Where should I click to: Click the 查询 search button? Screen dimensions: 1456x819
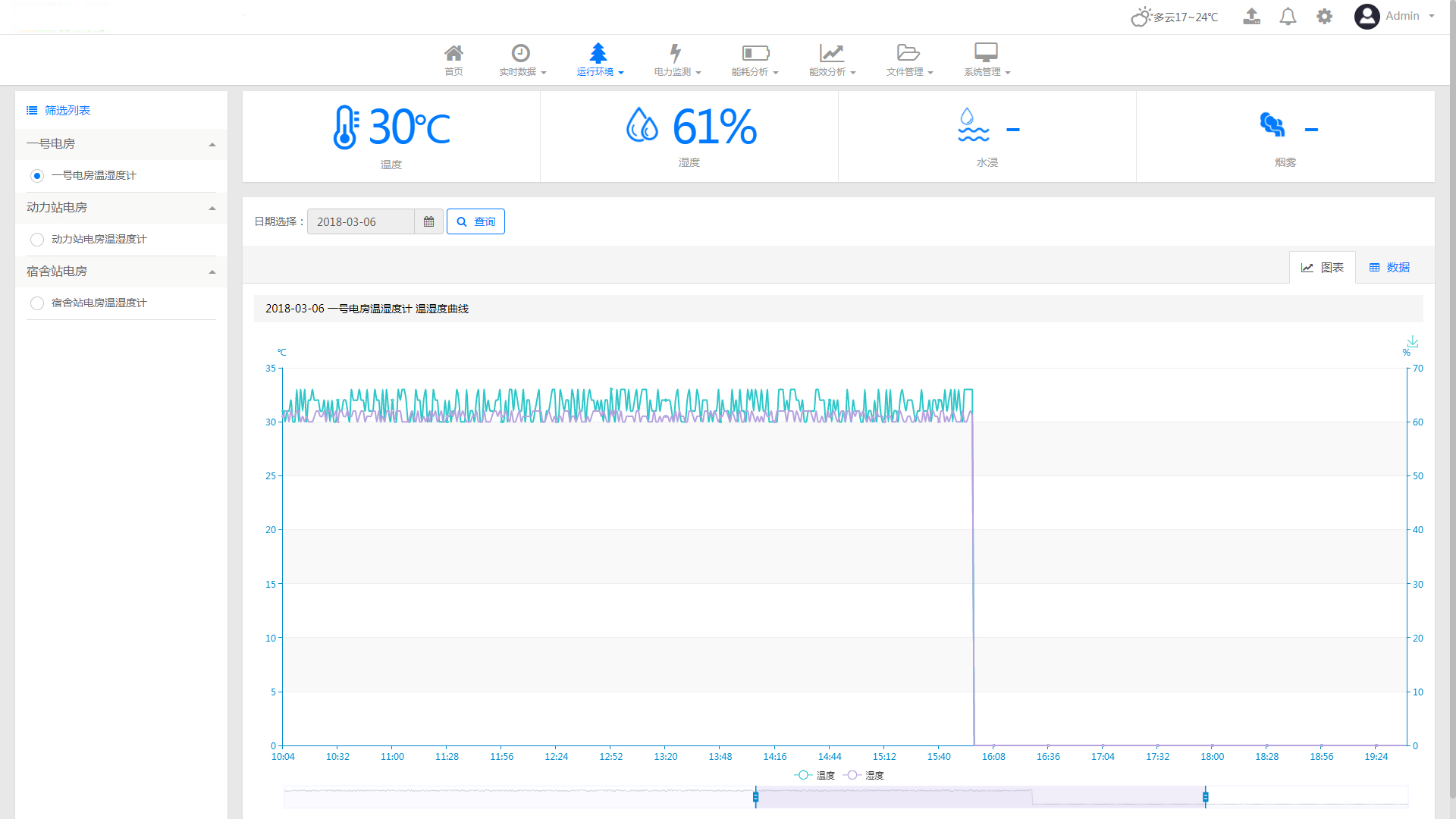coord(475,221)
